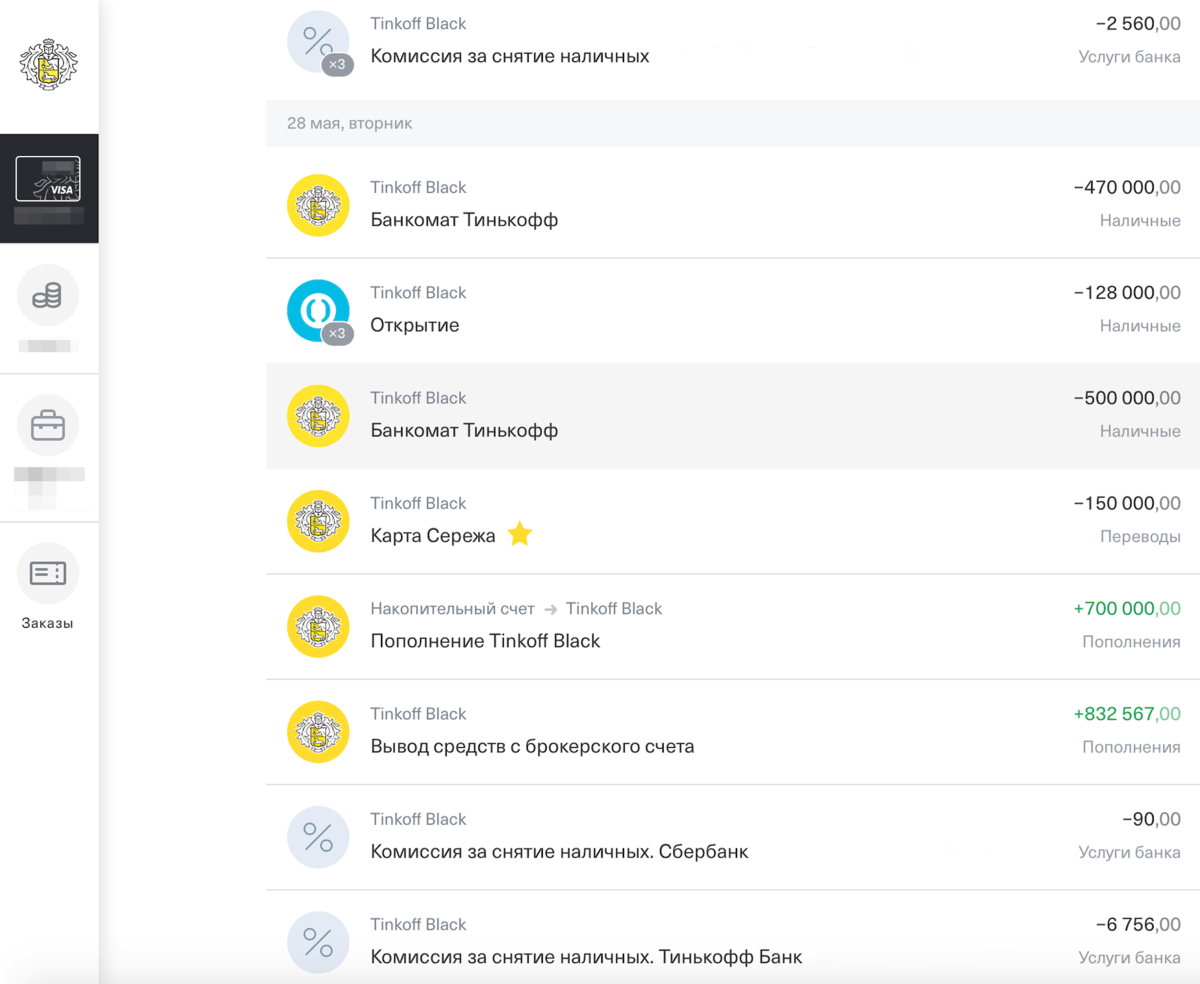
Task: Click the −90,00 amount
Action: [1151, 820]
